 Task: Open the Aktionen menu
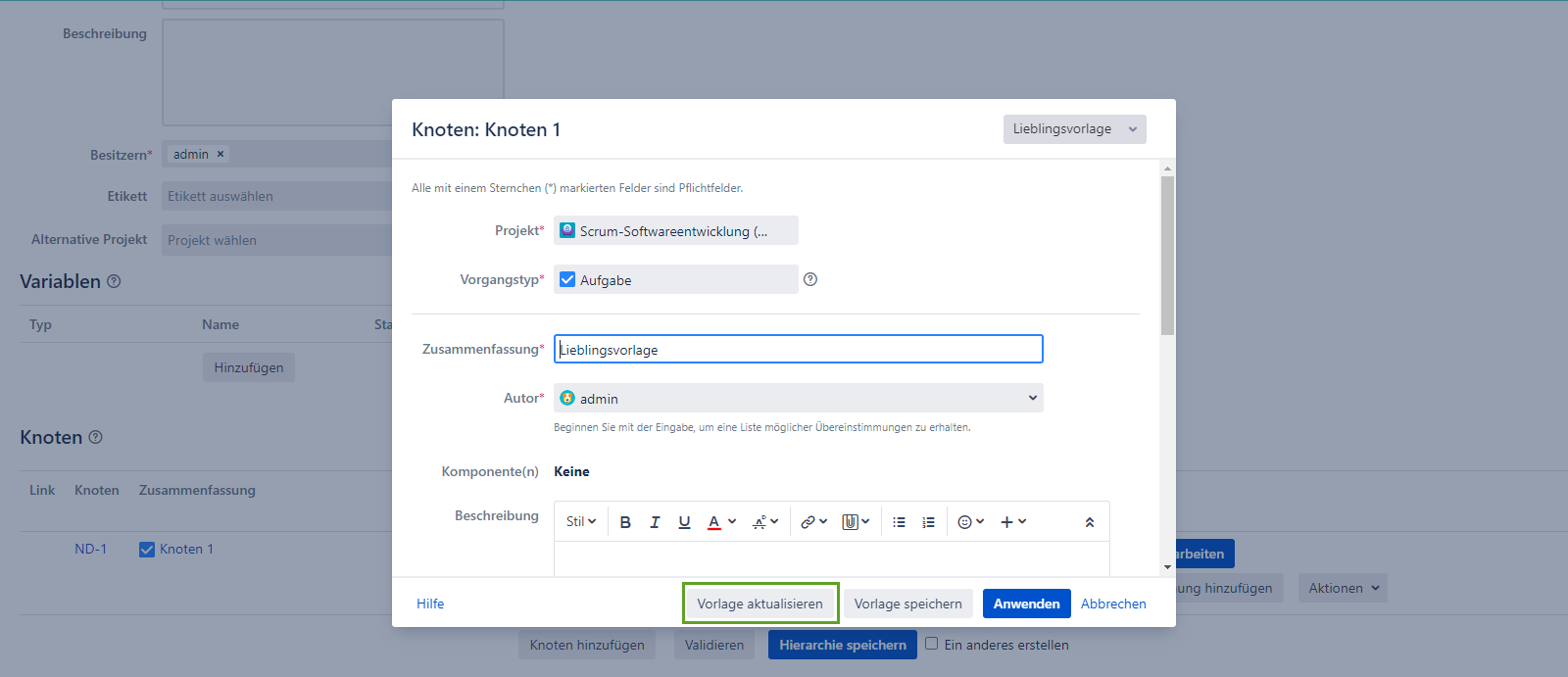1343,588
